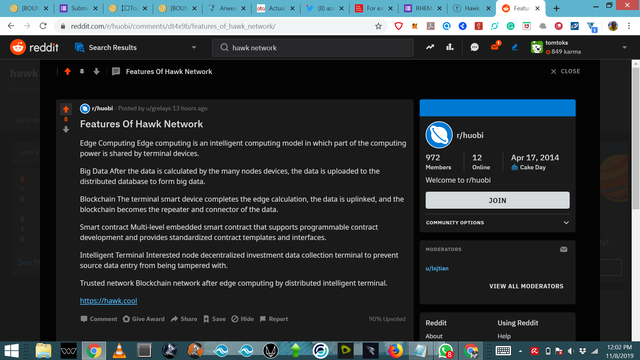Viewport: 640px width, 360px height.
Task: Report the post
Action: (274, 319)
